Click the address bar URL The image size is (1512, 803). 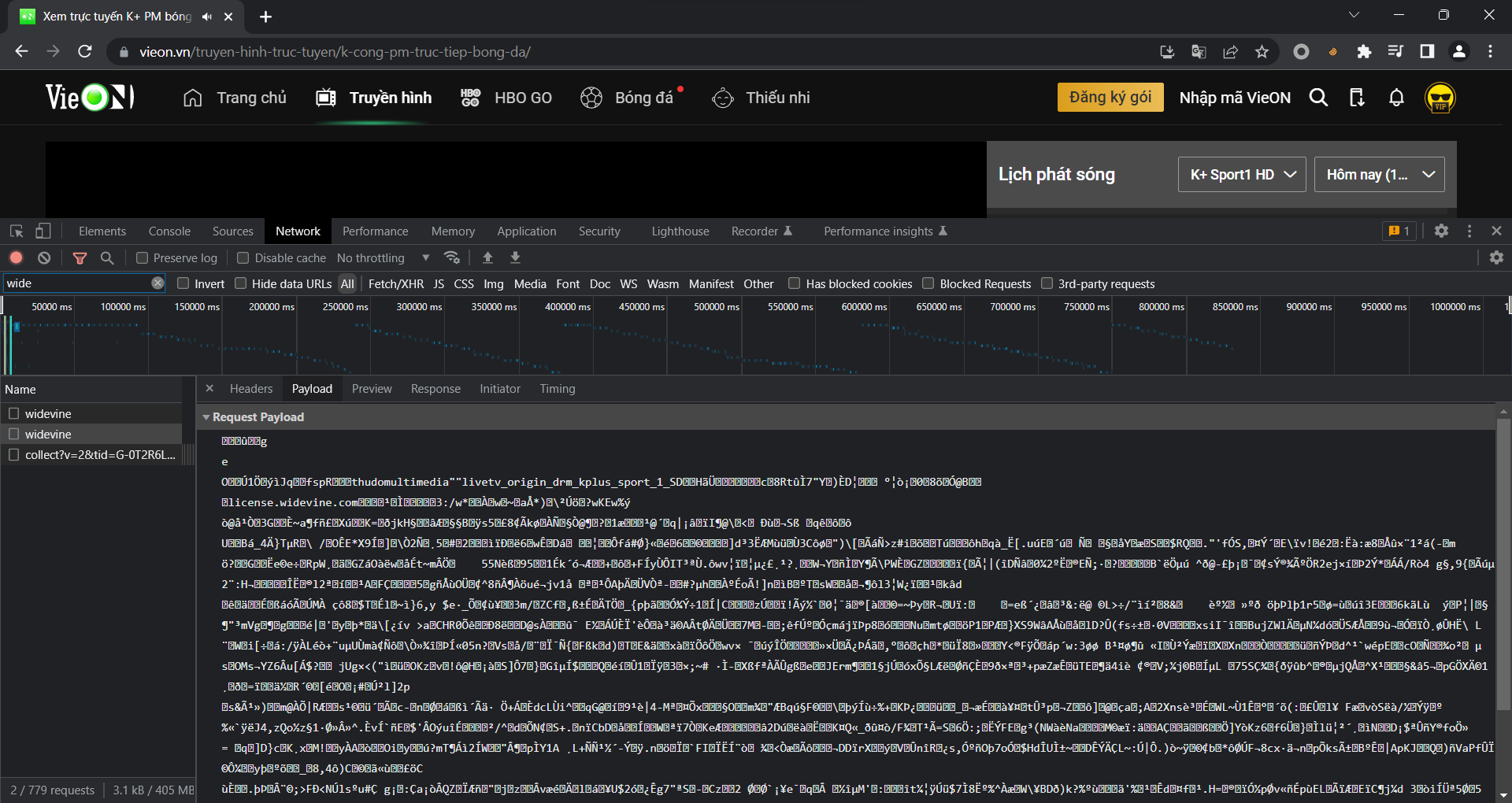(x=335, y=52)
